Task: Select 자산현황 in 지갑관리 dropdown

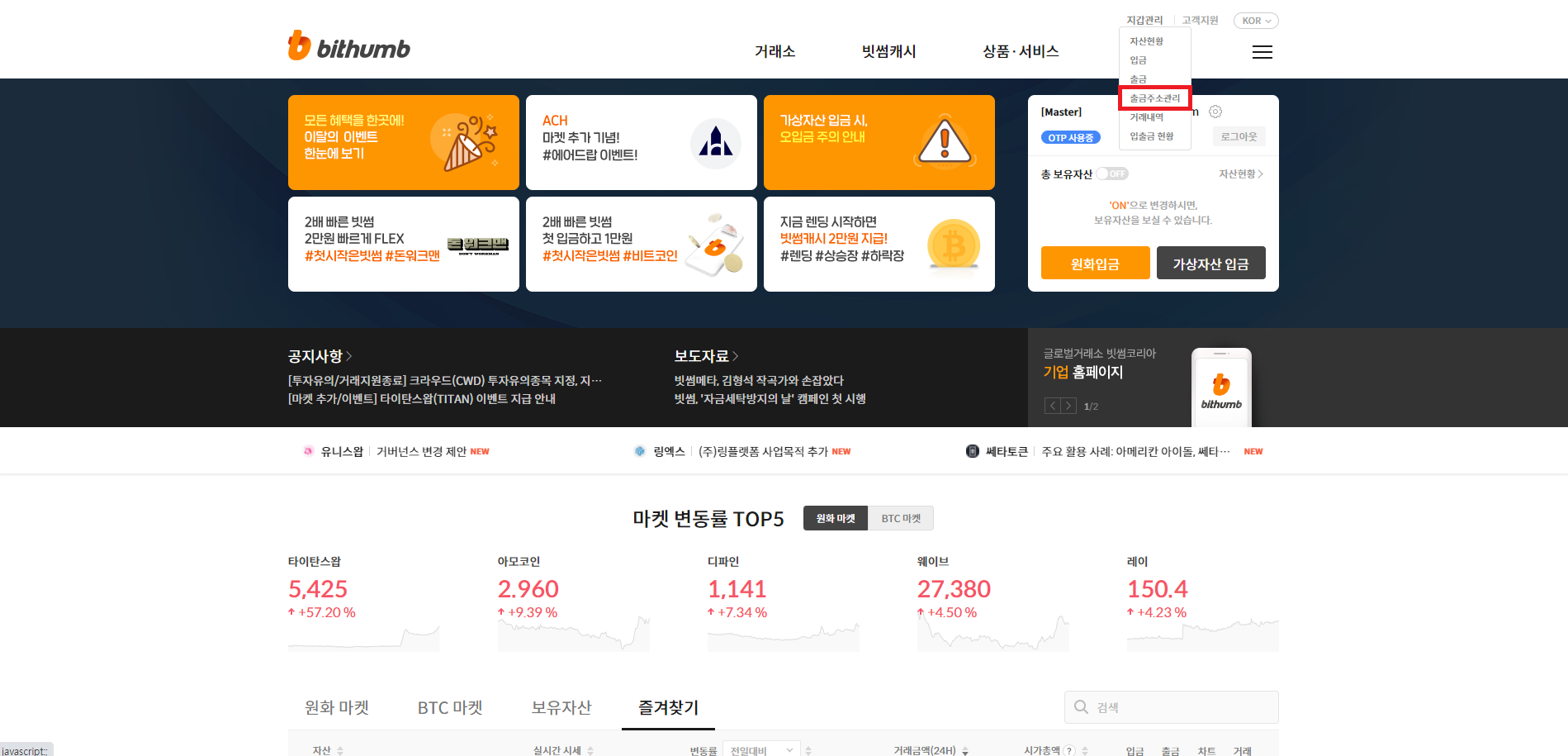Action: click(1147, 41)
